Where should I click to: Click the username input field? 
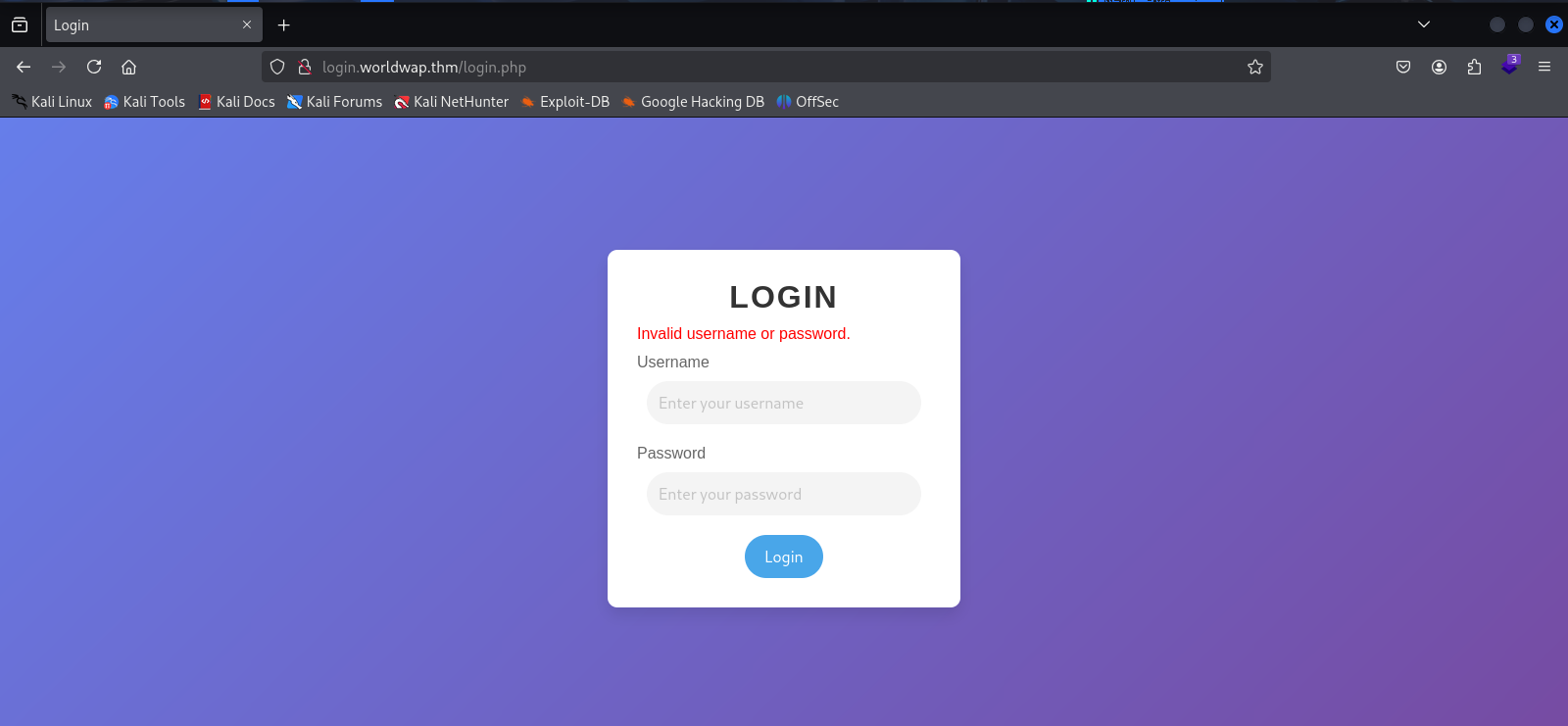tap(784, 403)
